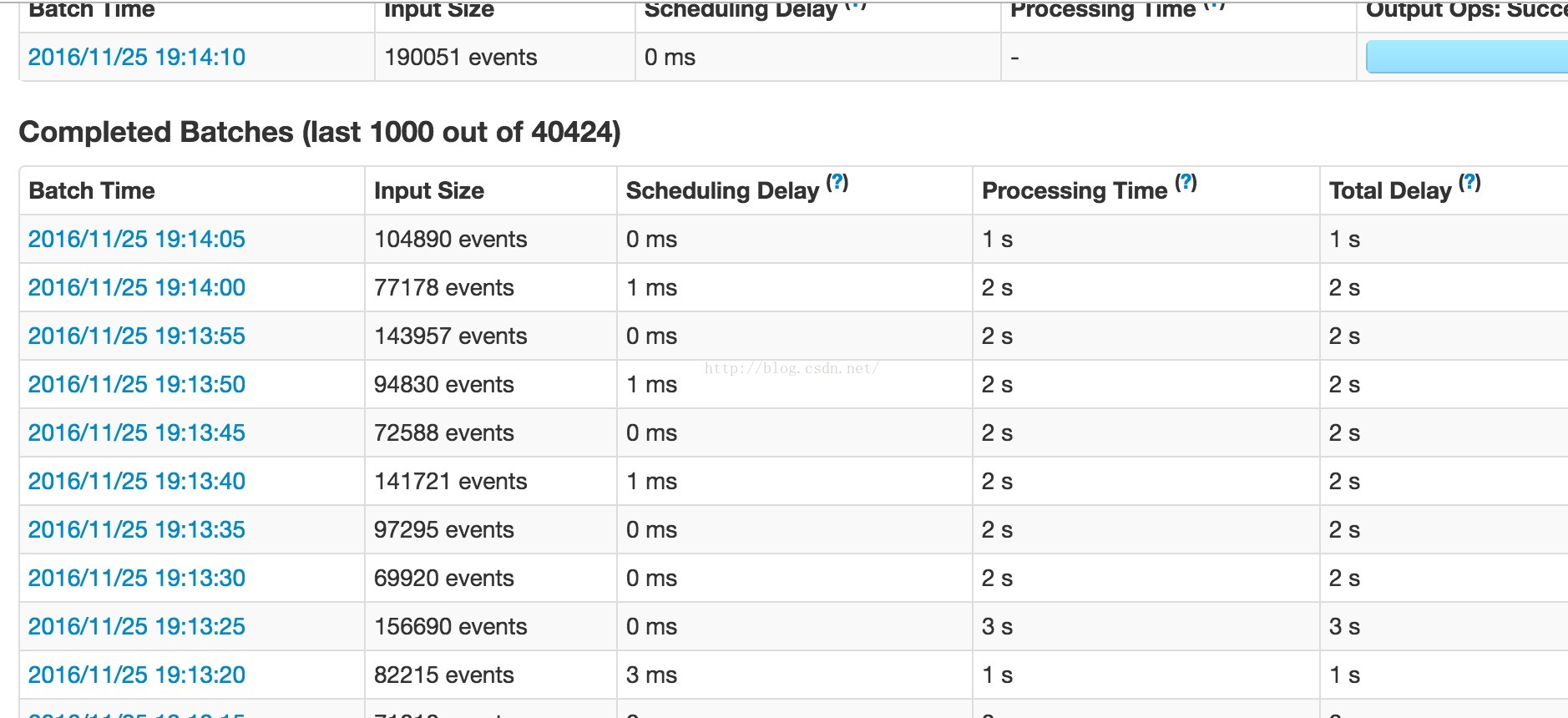Click Total Delay help (?) icon
Viewport: 1568px width, 718px height.
(x=1469, y=182)
